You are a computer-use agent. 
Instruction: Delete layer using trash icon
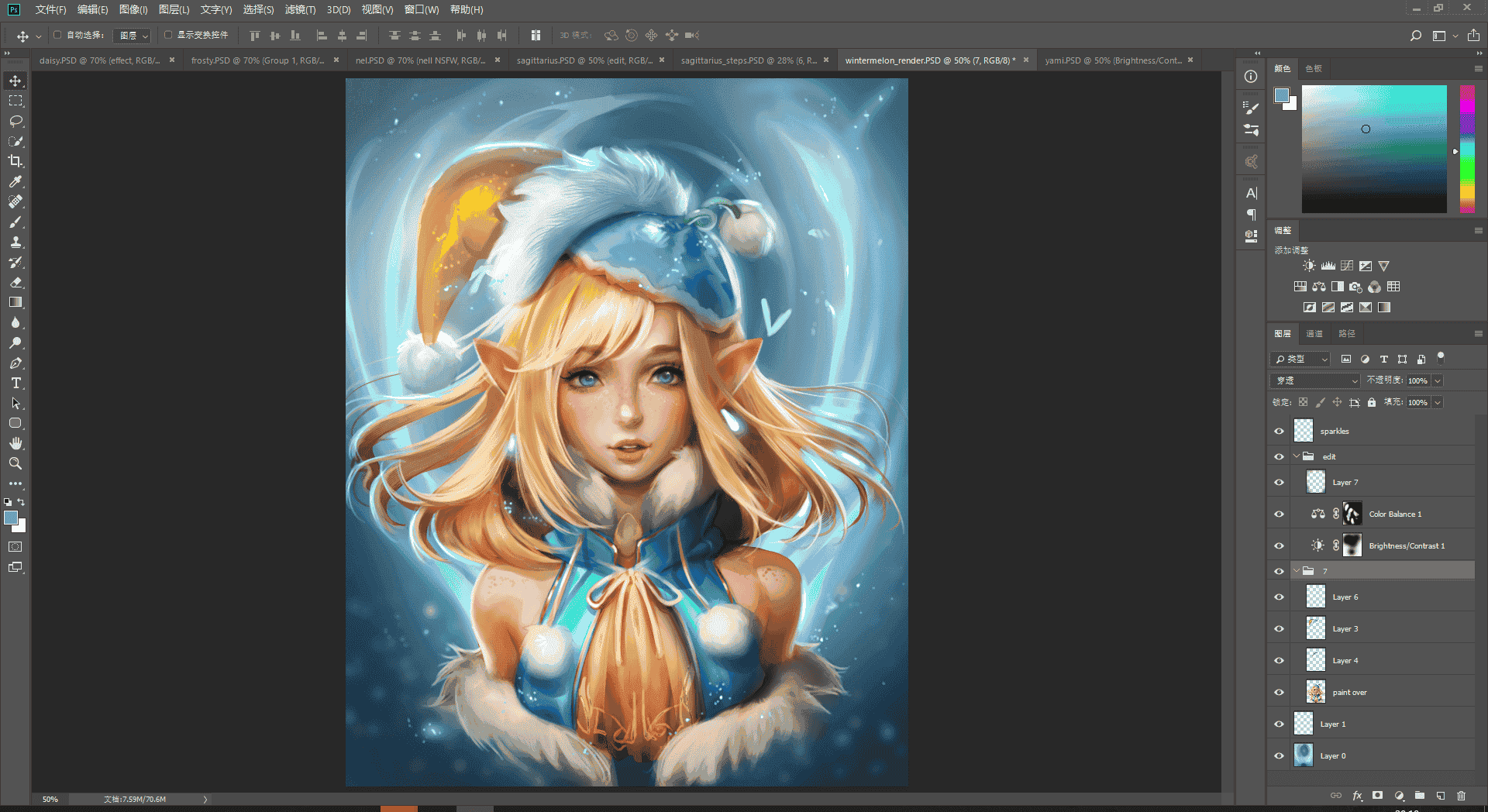point(1461,796)
